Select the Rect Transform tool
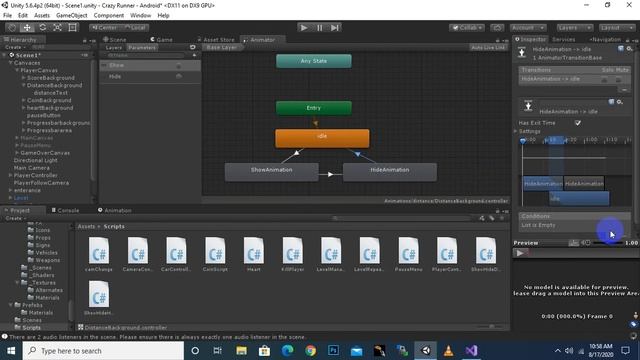The width and height of the screenshot is (640, 360). 73,28
